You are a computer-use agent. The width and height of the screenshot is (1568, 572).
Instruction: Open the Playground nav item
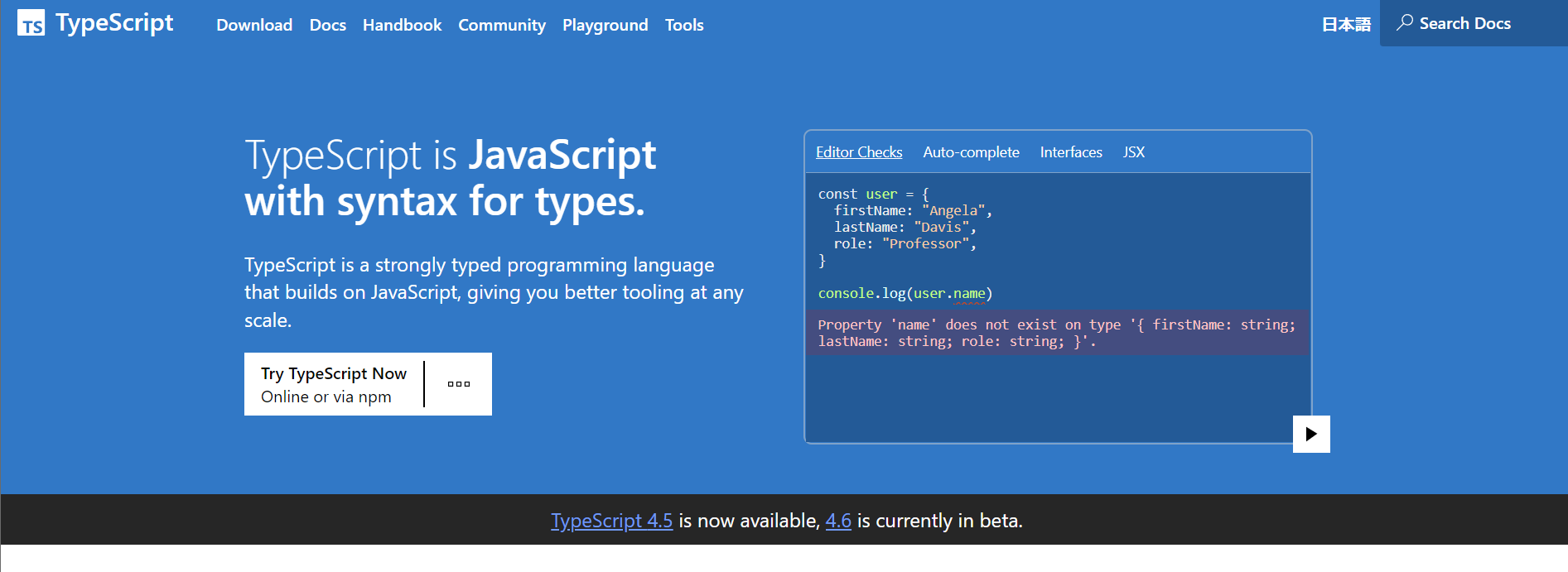[x=605, y=25]
